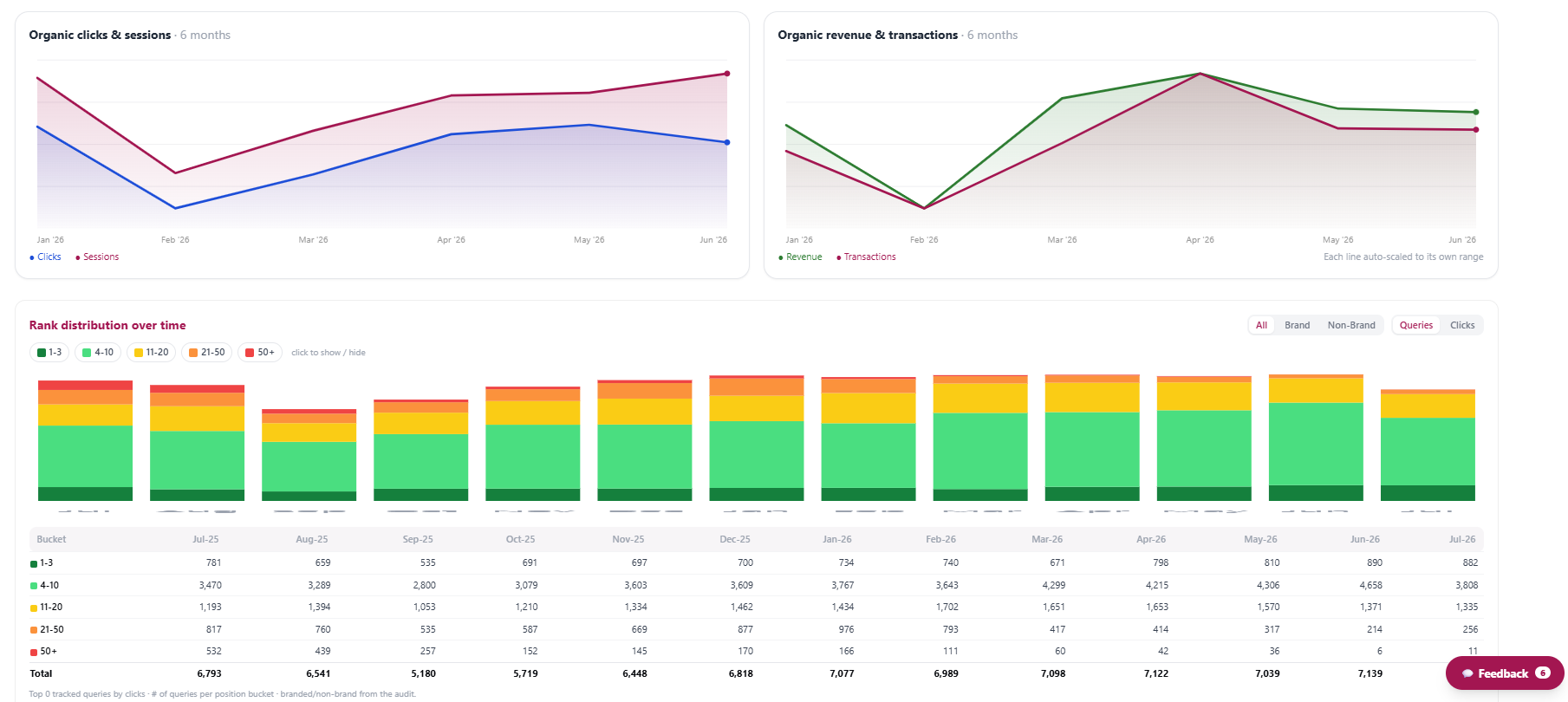Image resolution: width=1568 pixels, height=702 pixels.
Task: Toggle the 21-50 rank bucket chip
Action: (206, 353)
